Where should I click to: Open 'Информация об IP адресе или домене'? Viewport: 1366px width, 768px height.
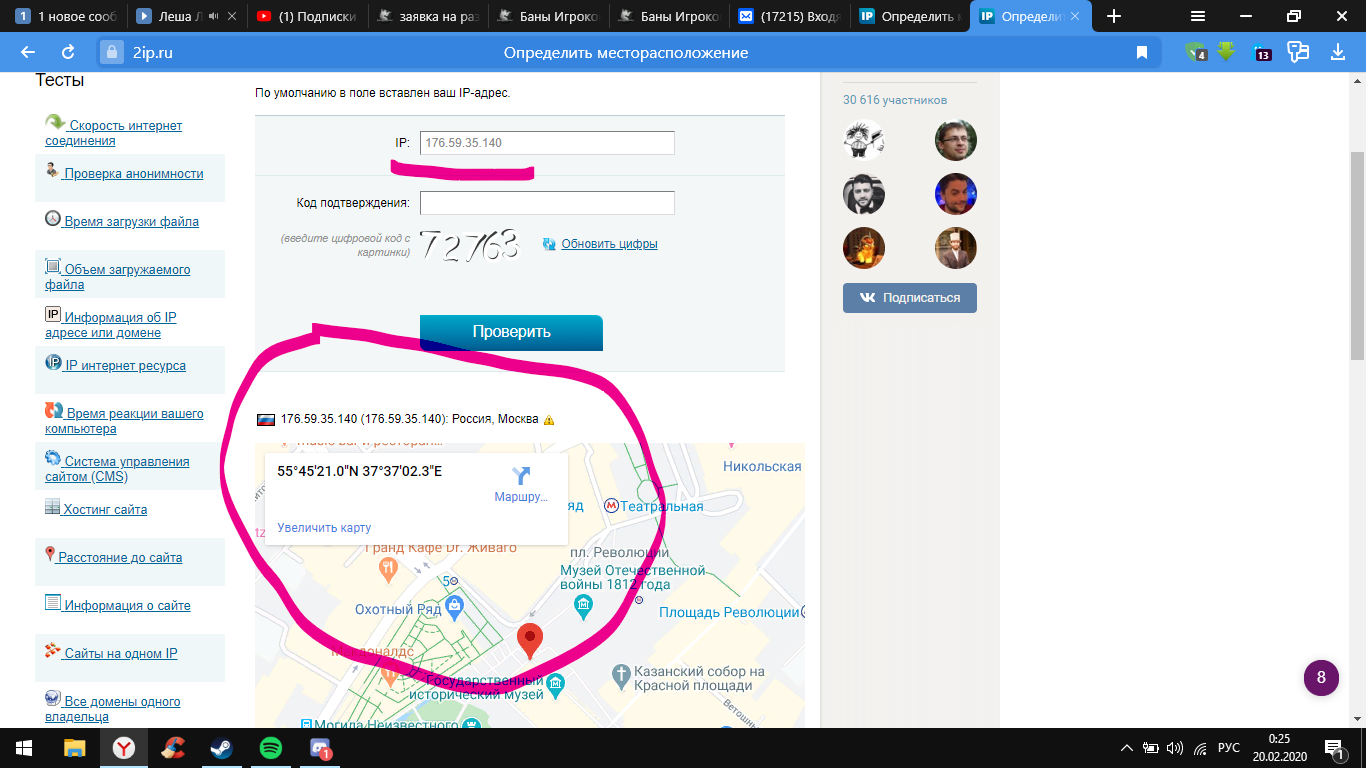110,324
